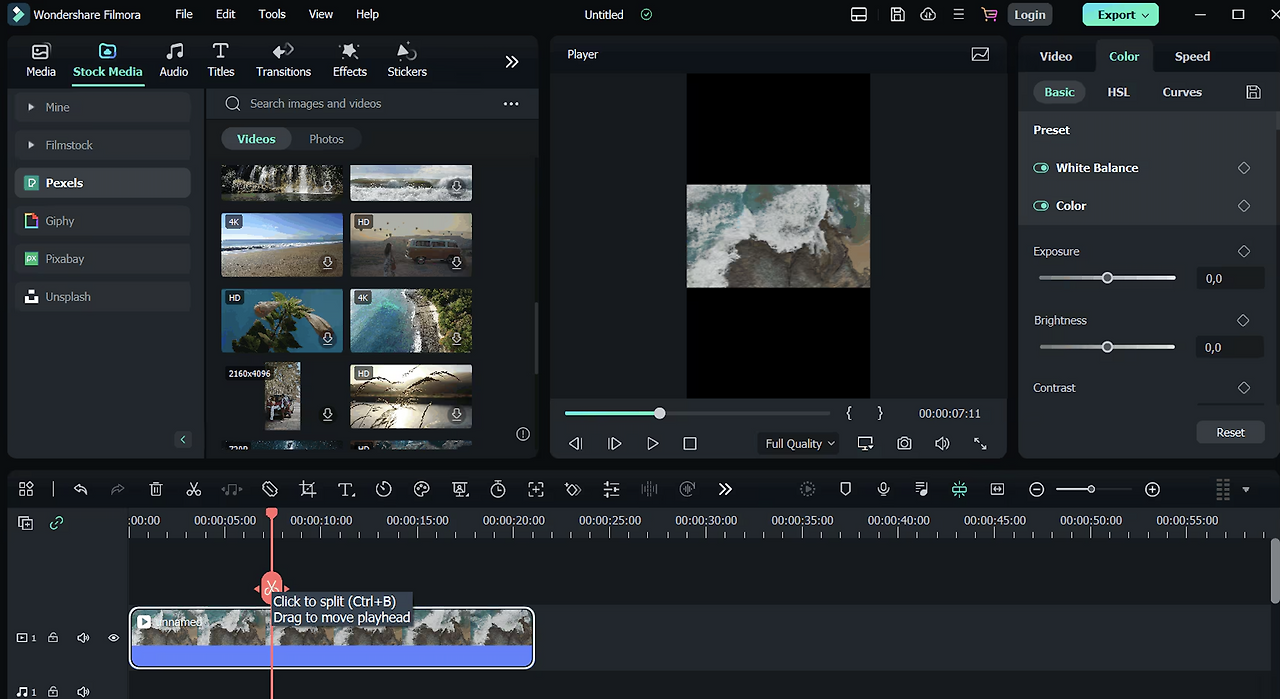Disable the White Balance toggle
The height and width of the screenshot is (699, 1280).
[1041, 168]
